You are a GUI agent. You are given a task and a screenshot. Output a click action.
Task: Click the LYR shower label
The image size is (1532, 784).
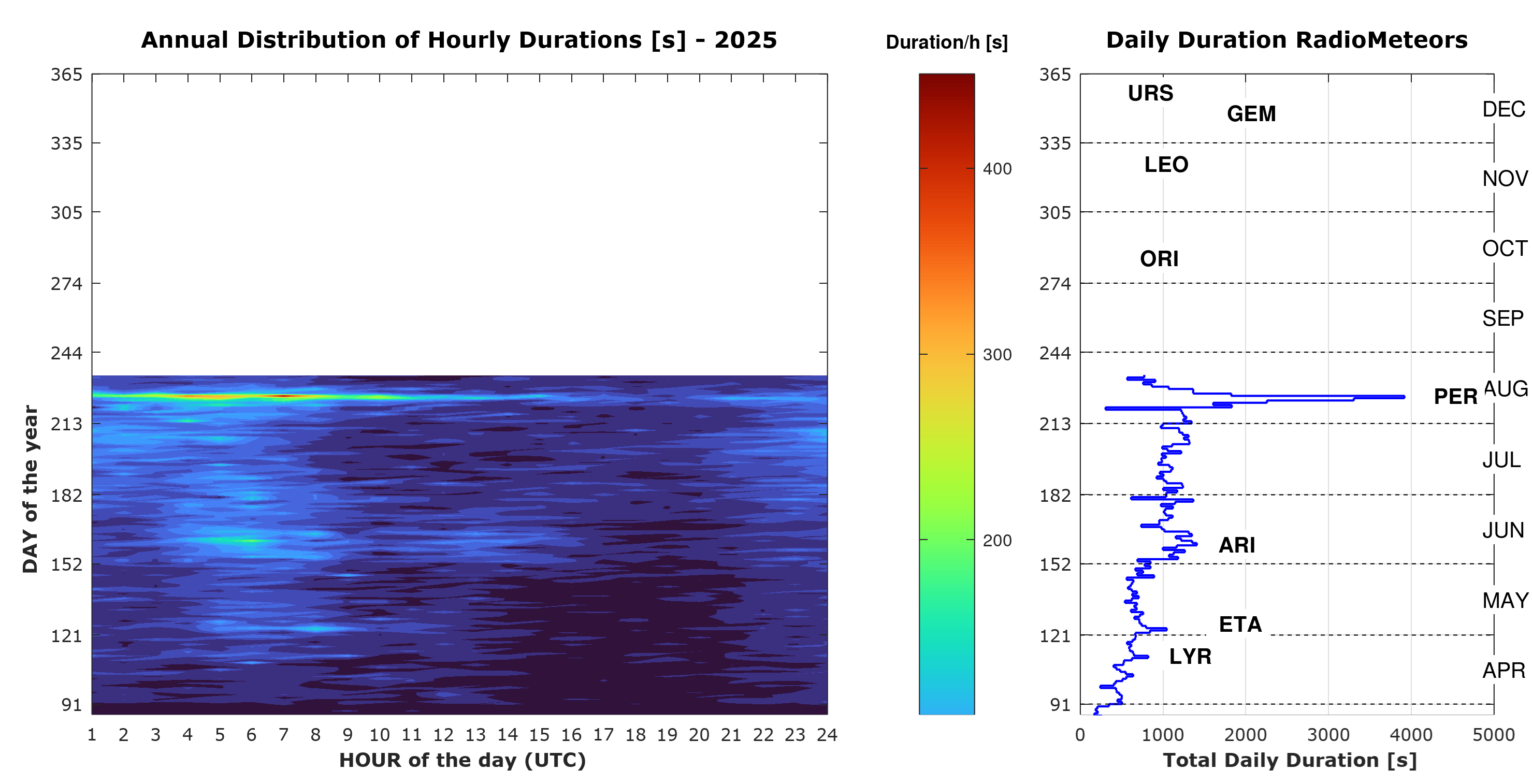pos(1190,656)
